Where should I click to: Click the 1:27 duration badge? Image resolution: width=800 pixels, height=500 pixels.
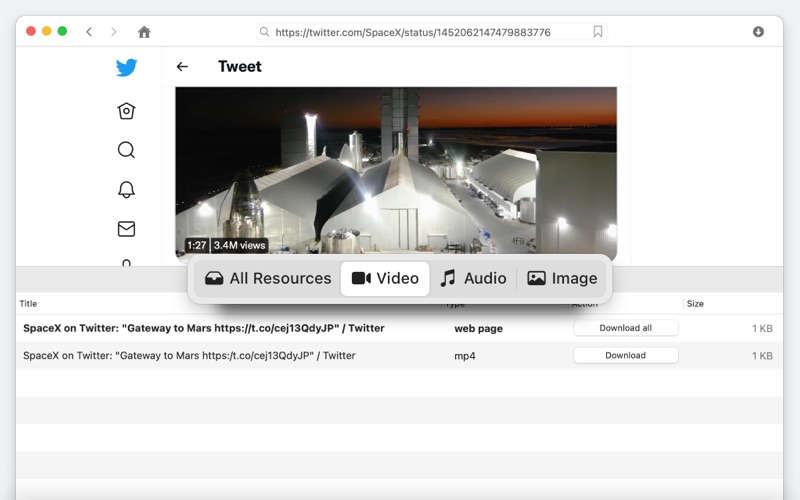tap(197, 245)
